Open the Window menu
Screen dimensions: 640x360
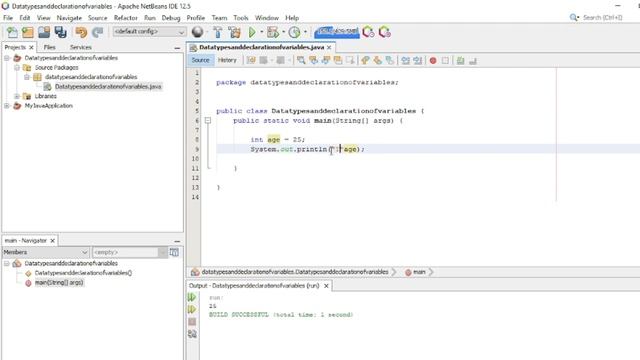coord(267,18)
